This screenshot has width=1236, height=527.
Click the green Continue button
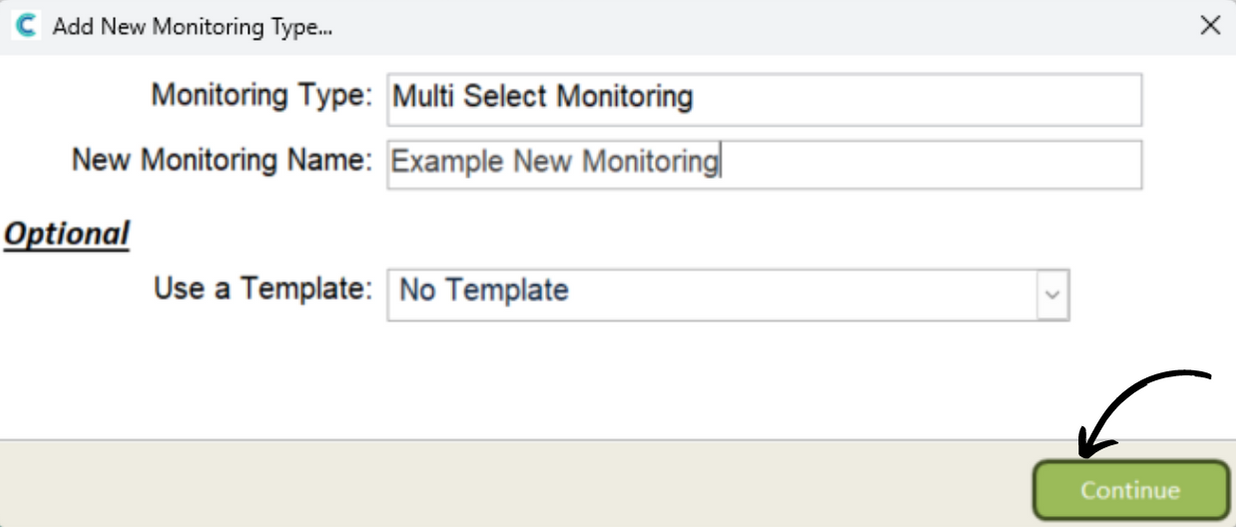point(1130,490)
